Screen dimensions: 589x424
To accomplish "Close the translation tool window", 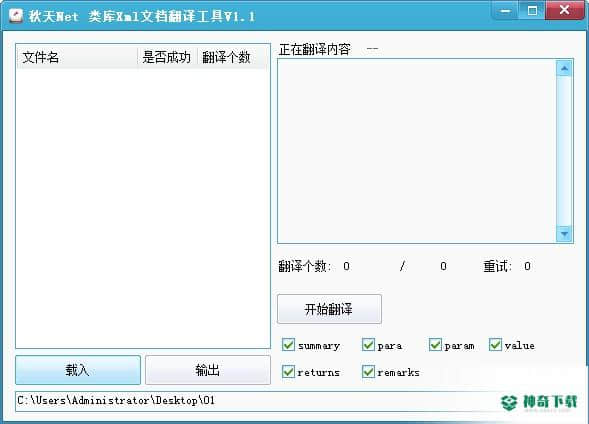I will pos(565,11).
